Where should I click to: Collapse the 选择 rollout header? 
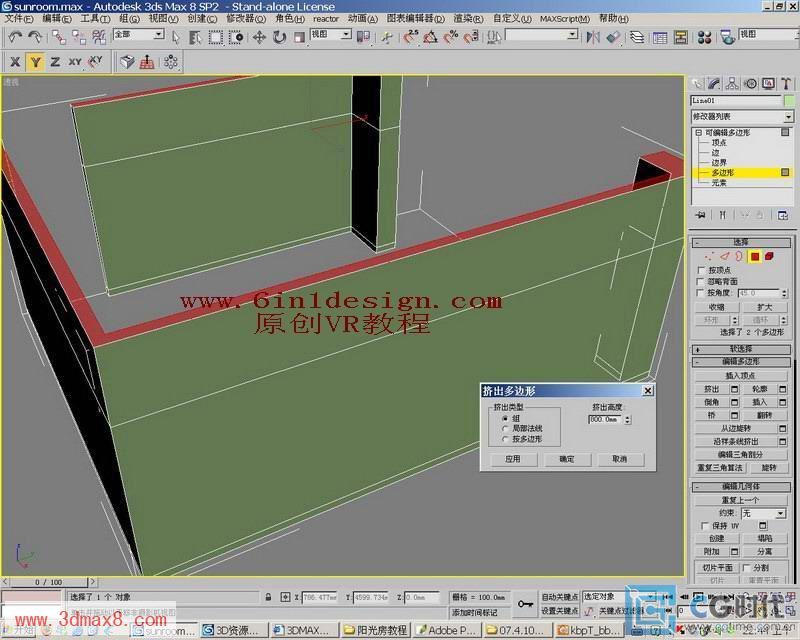(741, 242)
